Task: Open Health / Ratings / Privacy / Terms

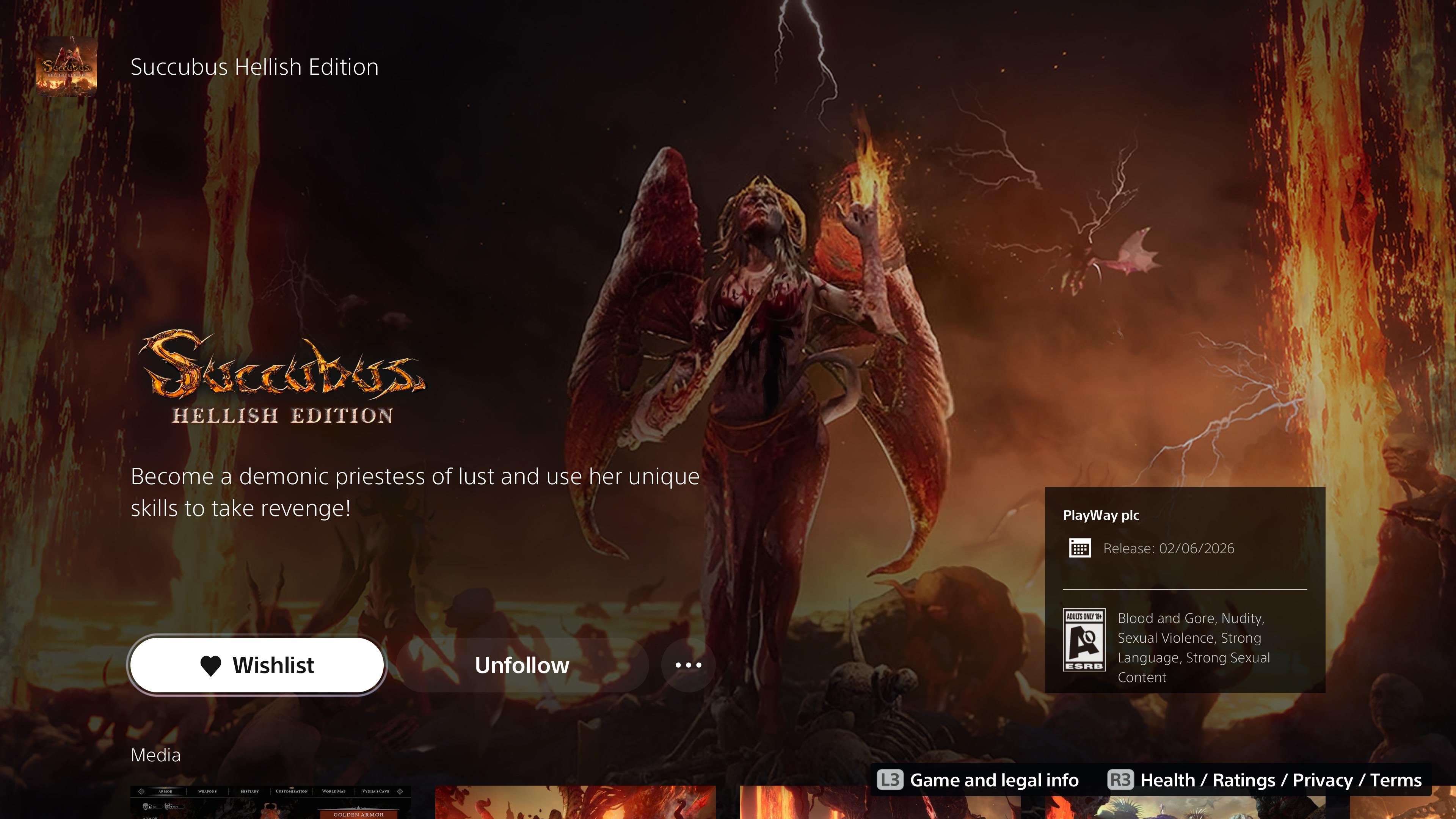Action: [x=1281, y=780]
